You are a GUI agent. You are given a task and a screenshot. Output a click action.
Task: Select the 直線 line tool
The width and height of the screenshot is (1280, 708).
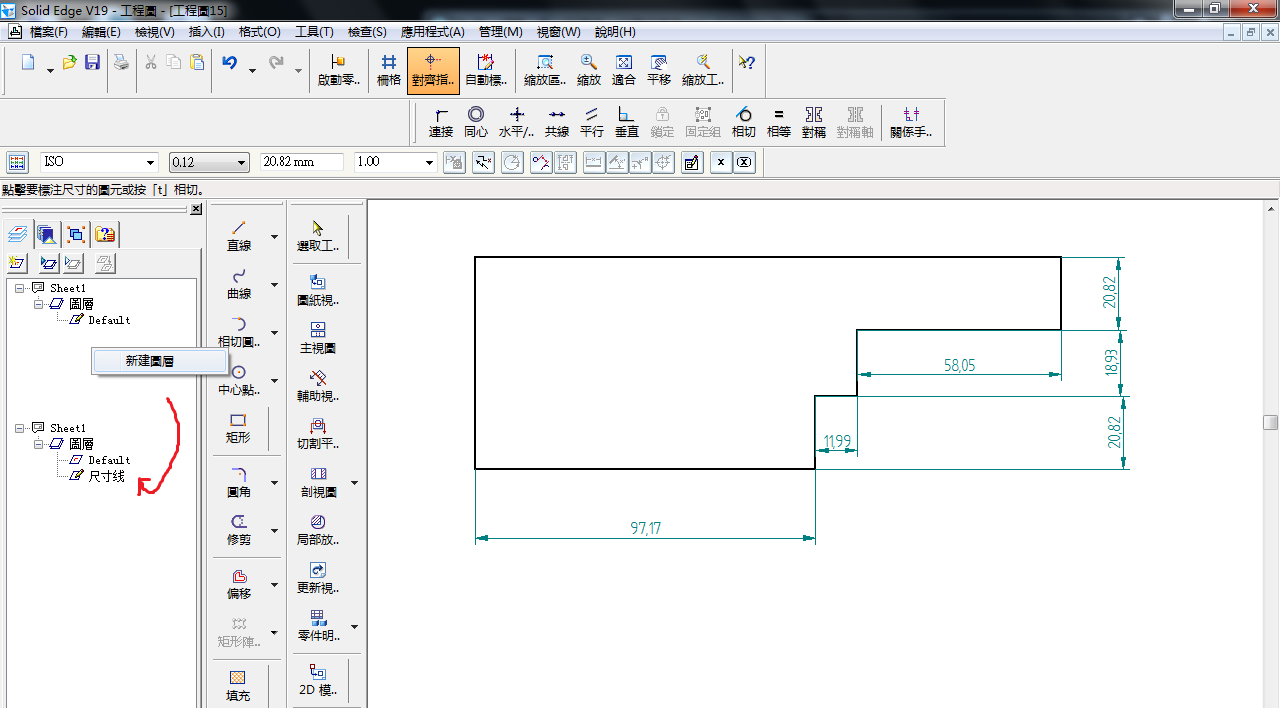[239, 236]
